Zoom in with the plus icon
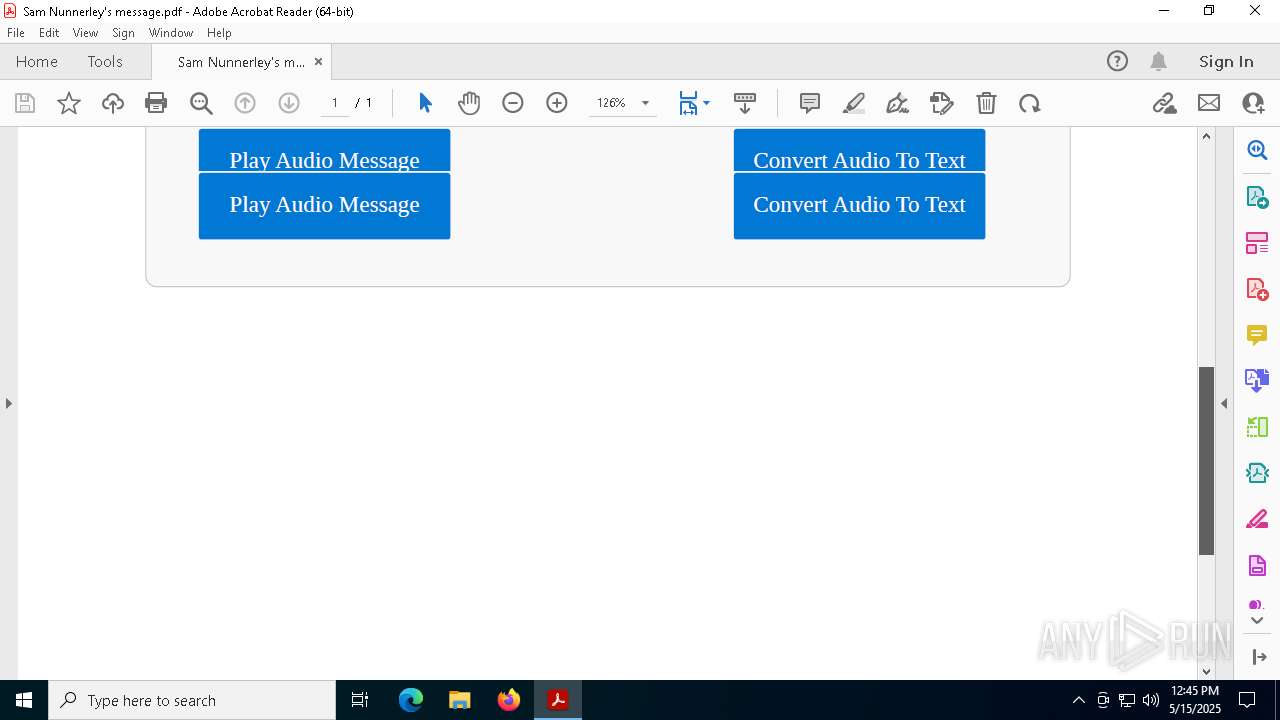The height and width of the screenshot is (720, 1280). (x=557, y=103)
